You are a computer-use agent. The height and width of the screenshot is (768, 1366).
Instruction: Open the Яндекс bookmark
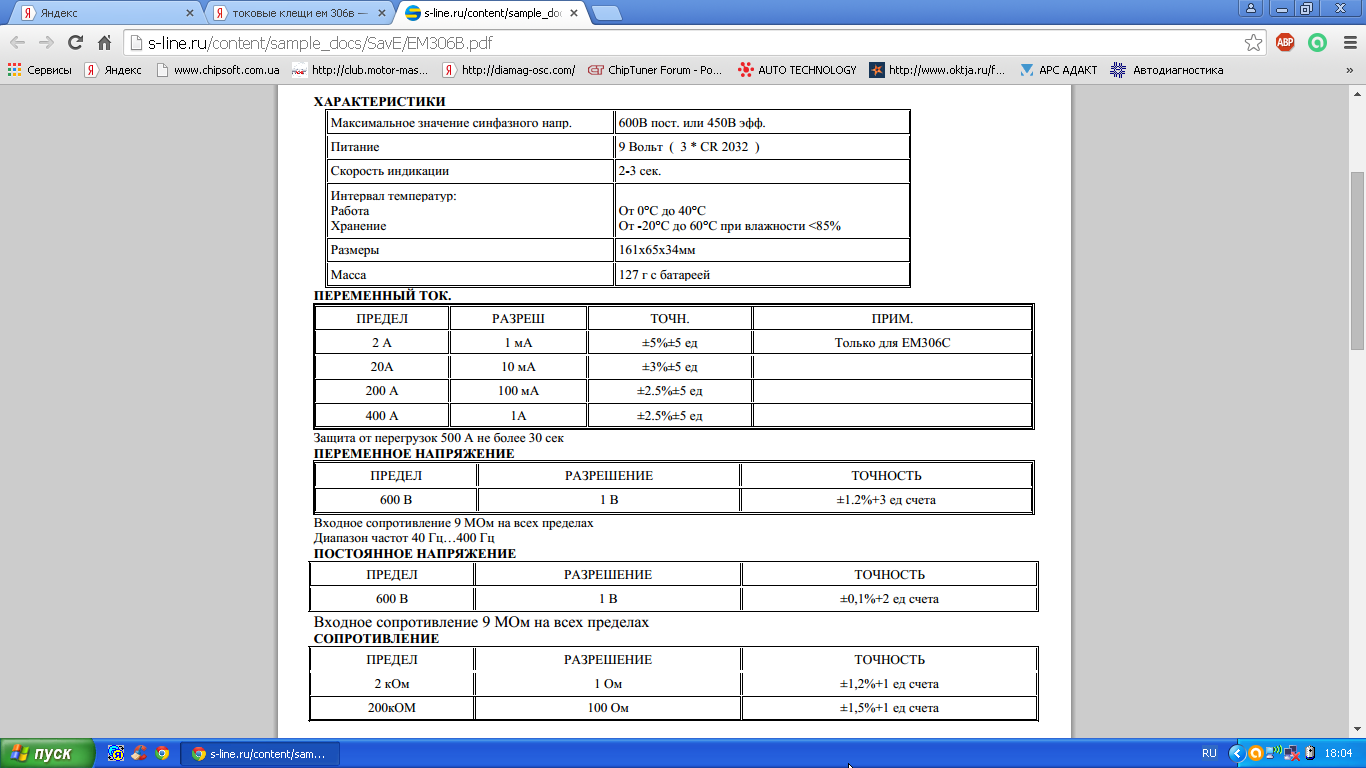[113, 70]
